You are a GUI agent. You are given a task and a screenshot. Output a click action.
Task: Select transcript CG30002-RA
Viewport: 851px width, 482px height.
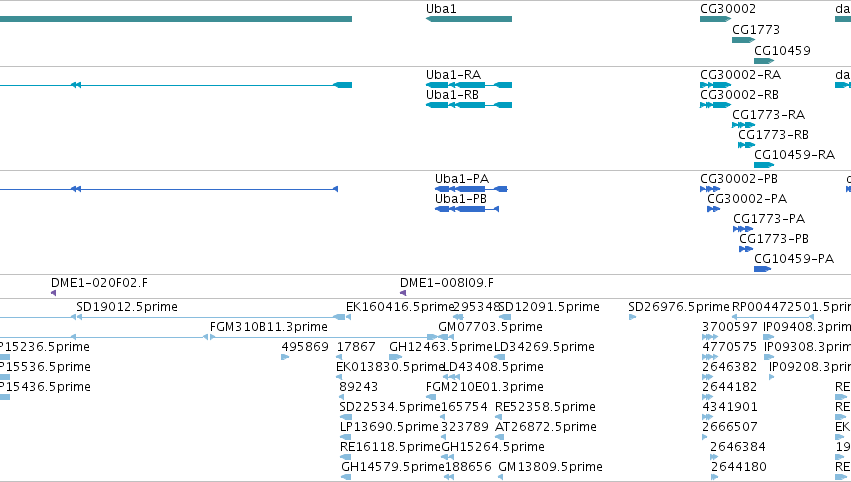click(x=740, y=75)
